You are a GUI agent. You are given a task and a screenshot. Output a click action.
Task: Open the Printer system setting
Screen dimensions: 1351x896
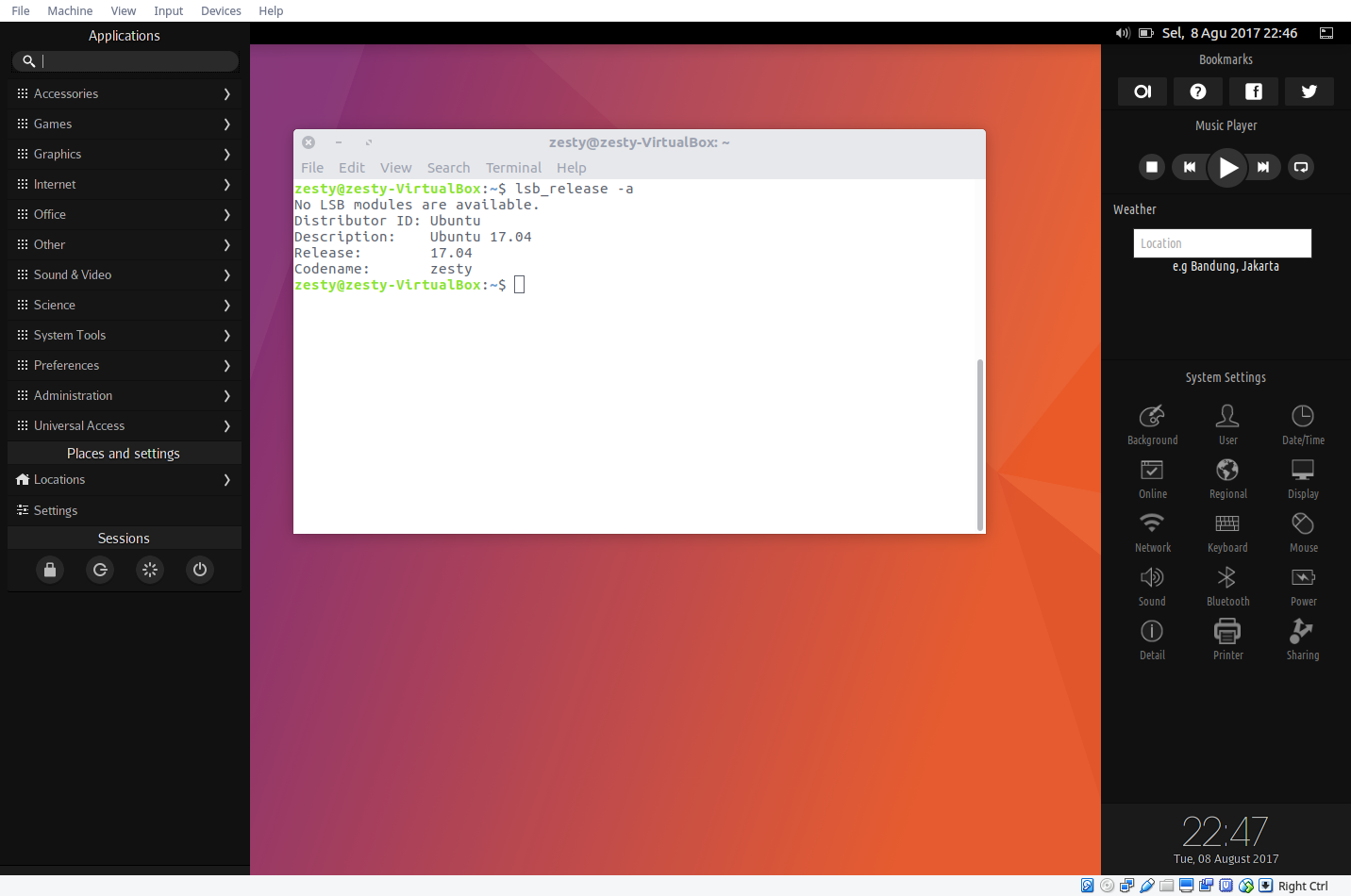tap(1227, 639)
